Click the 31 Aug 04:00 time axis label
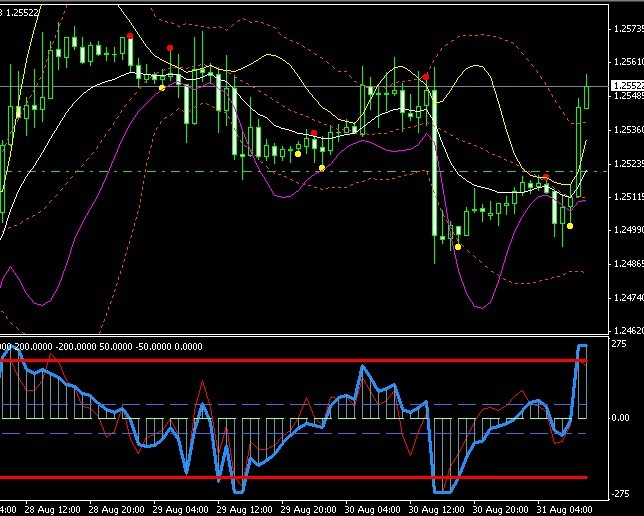 (565, 510)
